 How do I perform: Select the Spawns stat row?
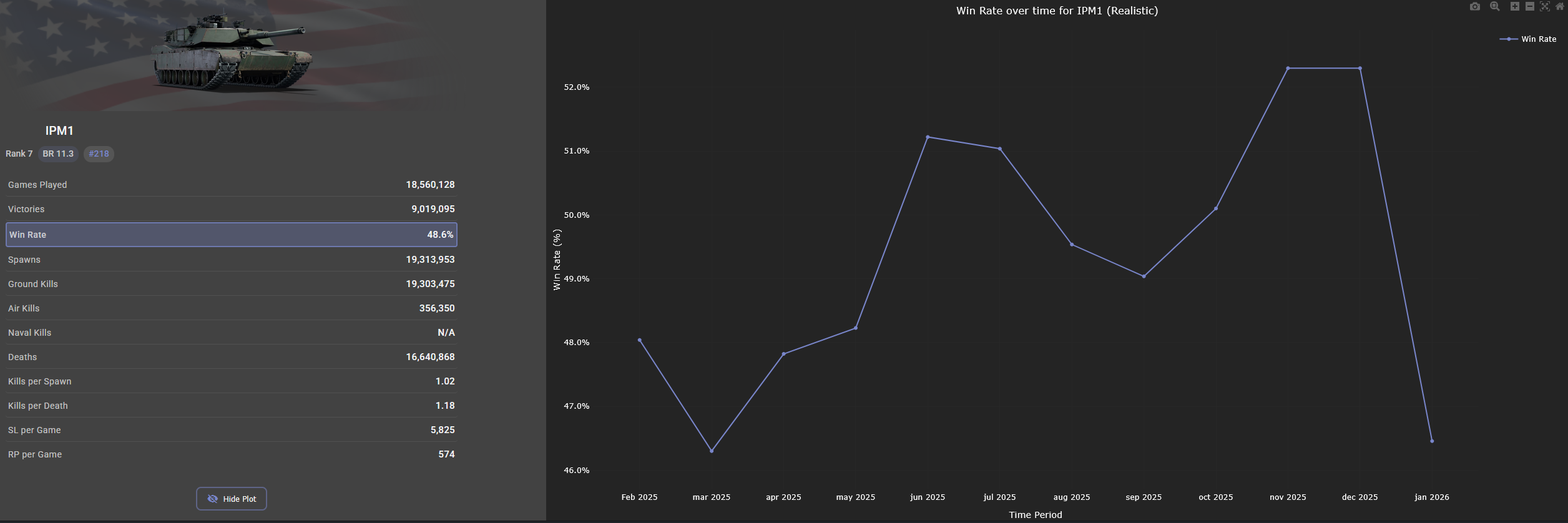point(232,260)
